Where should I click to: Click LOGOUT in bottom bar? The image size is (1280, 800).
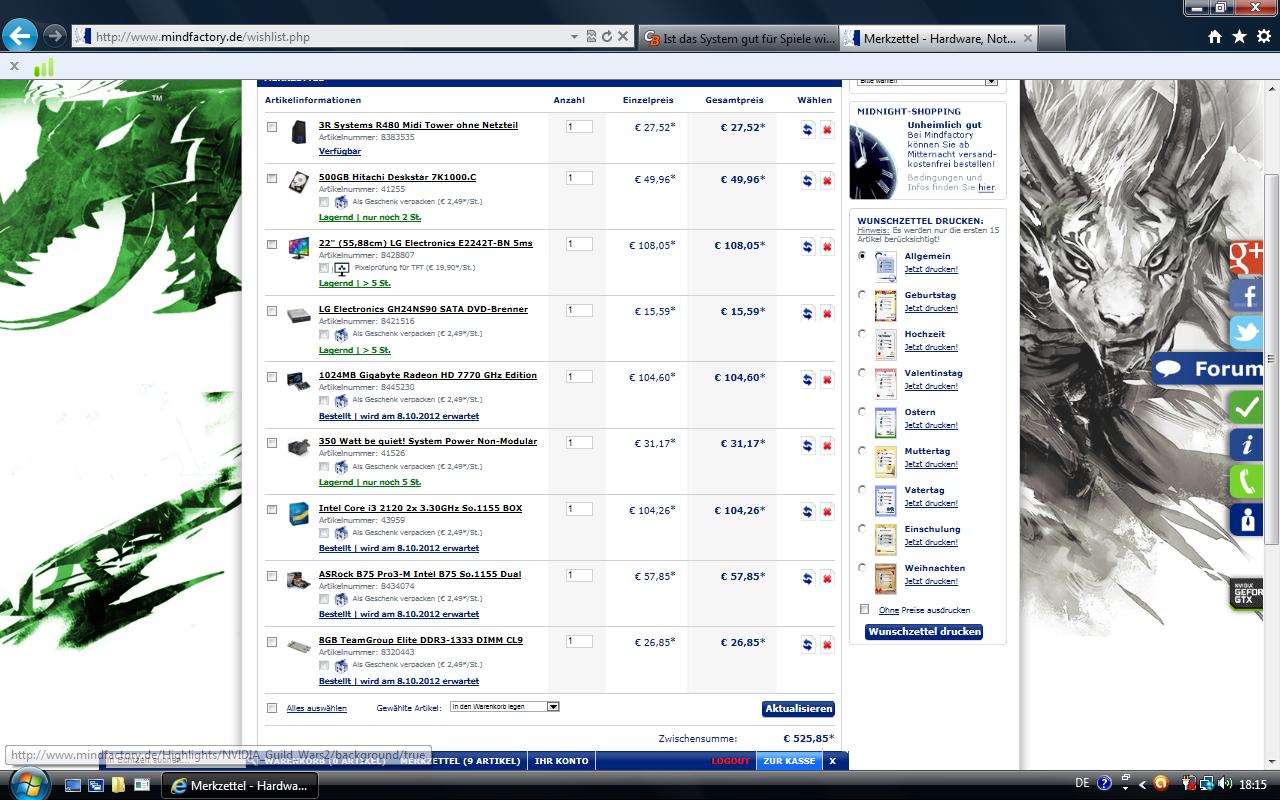pyautogui.click(x=730, y=761)
